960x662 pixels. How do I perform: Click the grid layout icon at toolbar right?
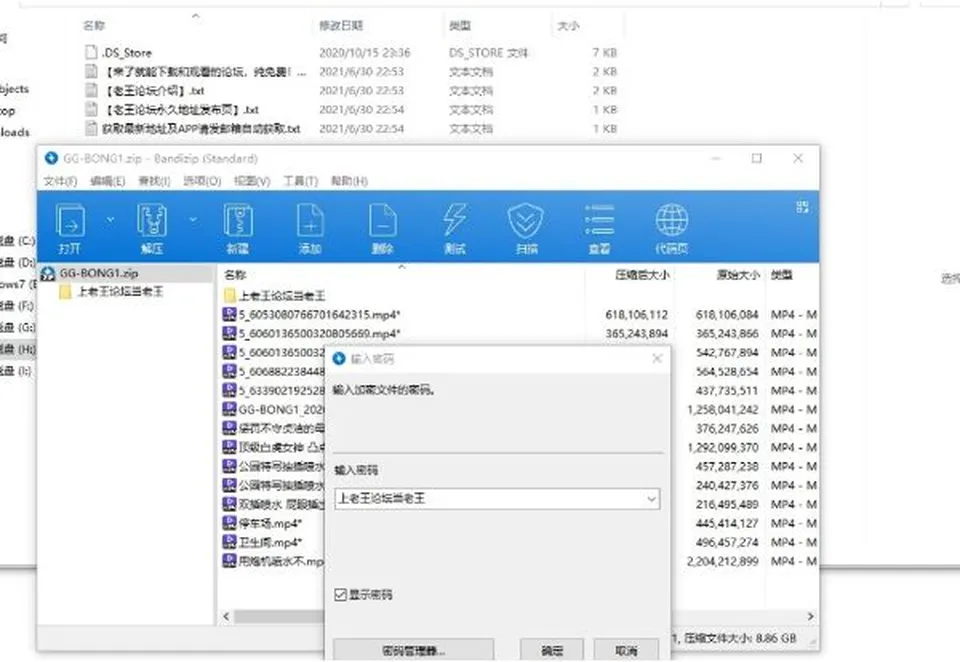pos(803,207)
